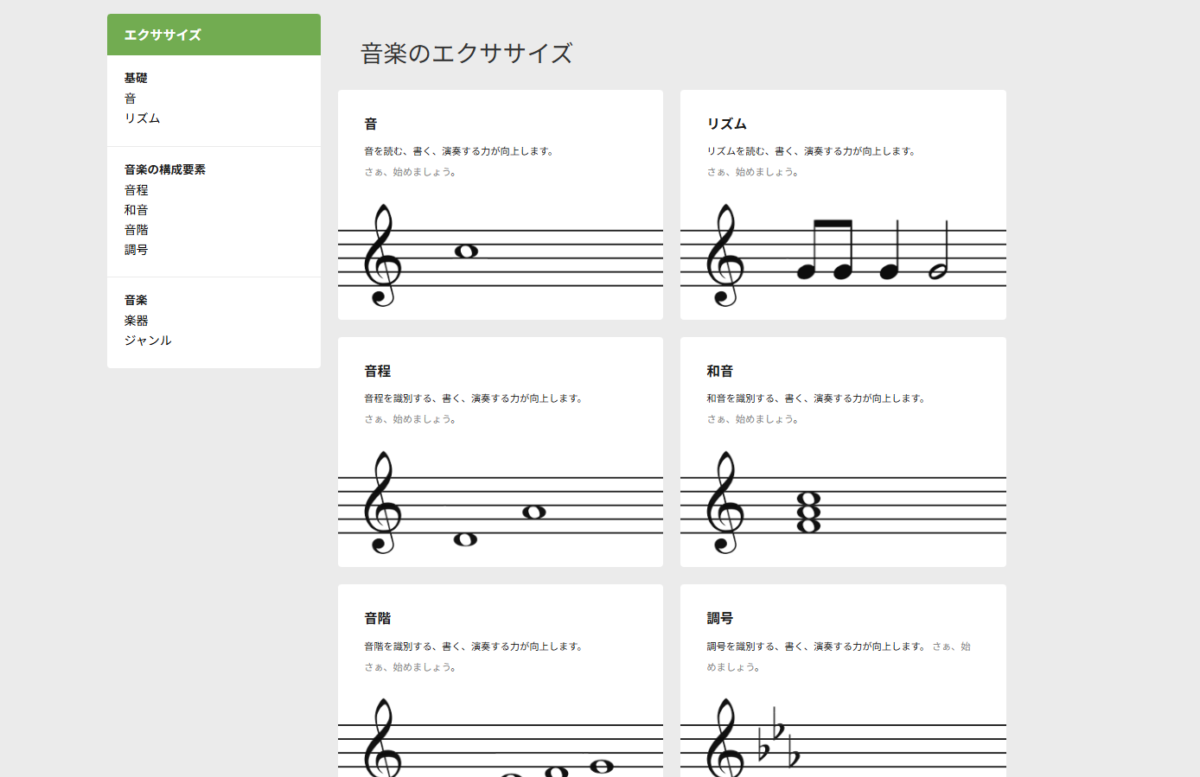
Task: Open the 音 card title
Action: [371, 124]
